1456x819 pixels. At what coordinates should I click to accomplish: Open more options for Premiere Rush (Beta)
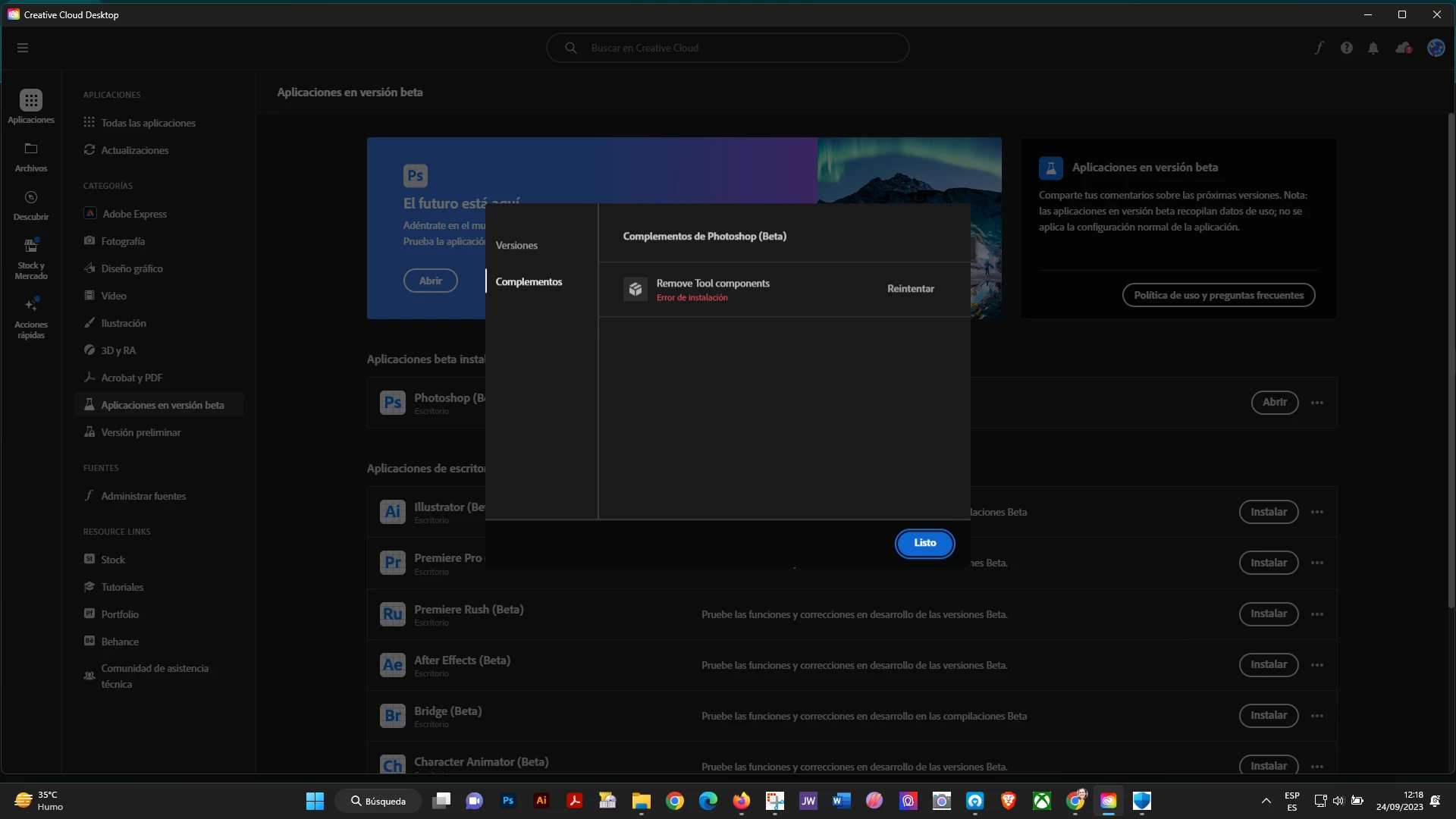(x=1317, y=614)
